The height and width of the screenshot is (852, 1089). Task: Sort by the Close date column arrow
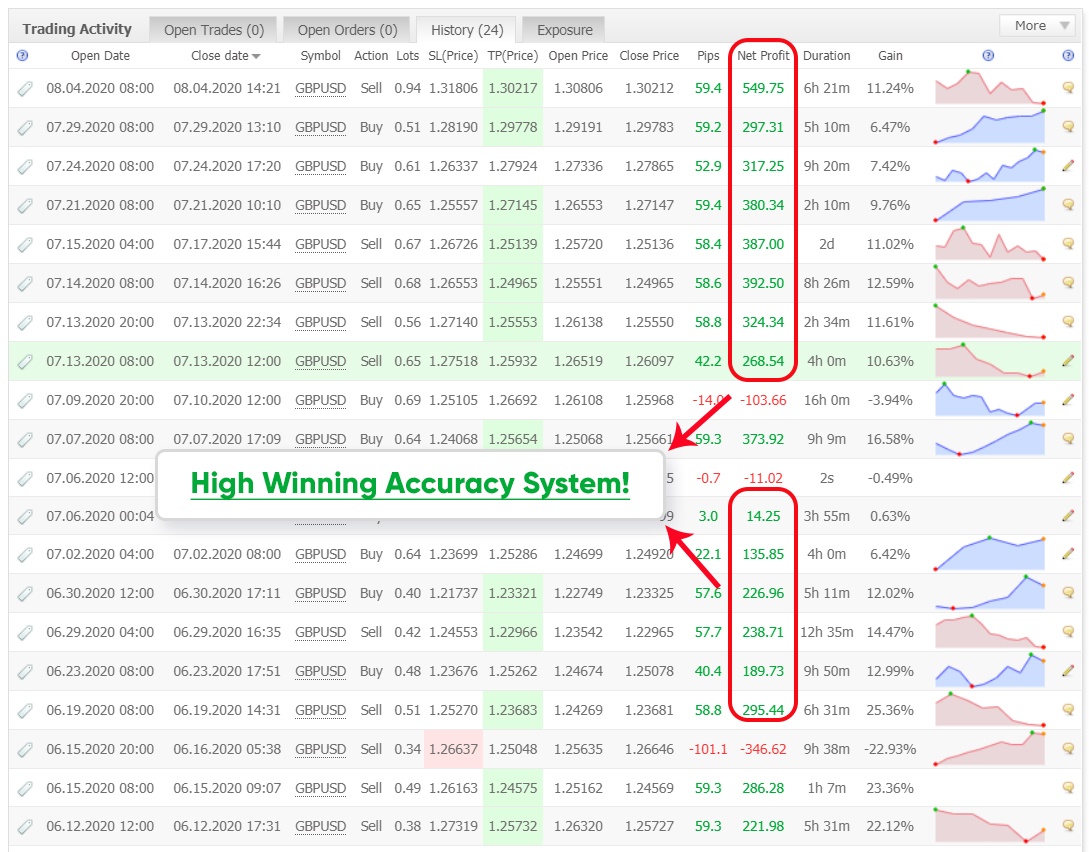pos(256,56)
